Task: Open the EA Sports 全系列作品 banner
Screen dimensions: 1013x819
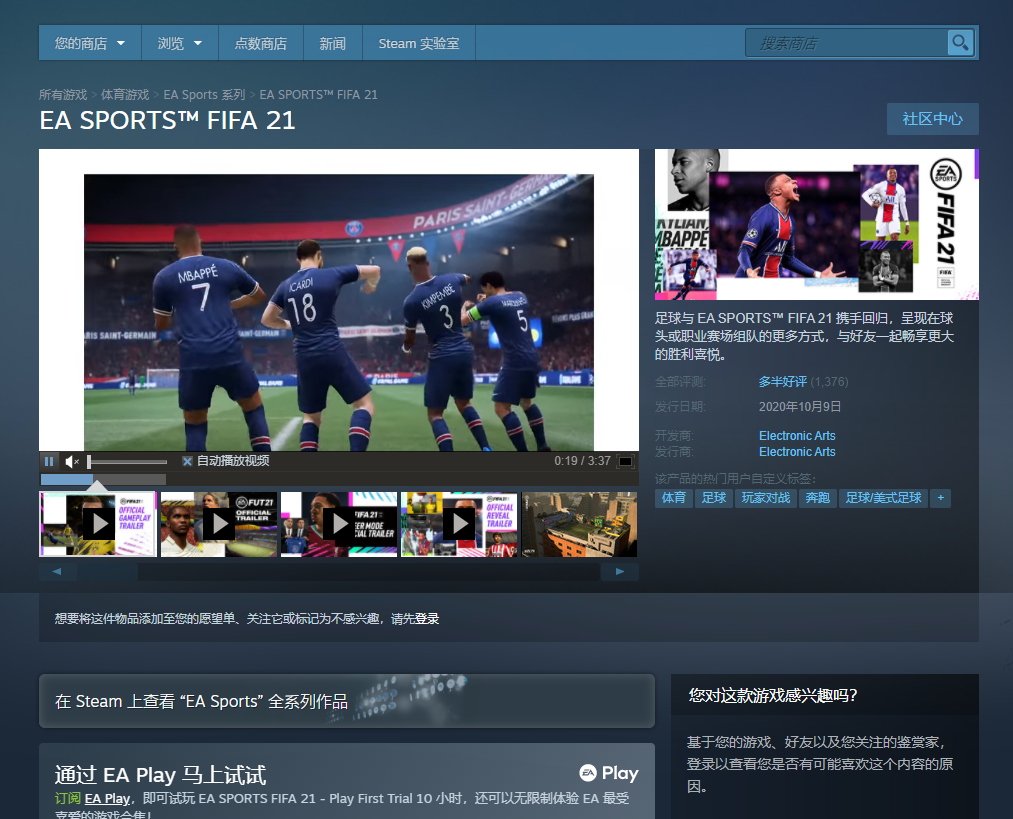Action: click(x=347, y=701)
